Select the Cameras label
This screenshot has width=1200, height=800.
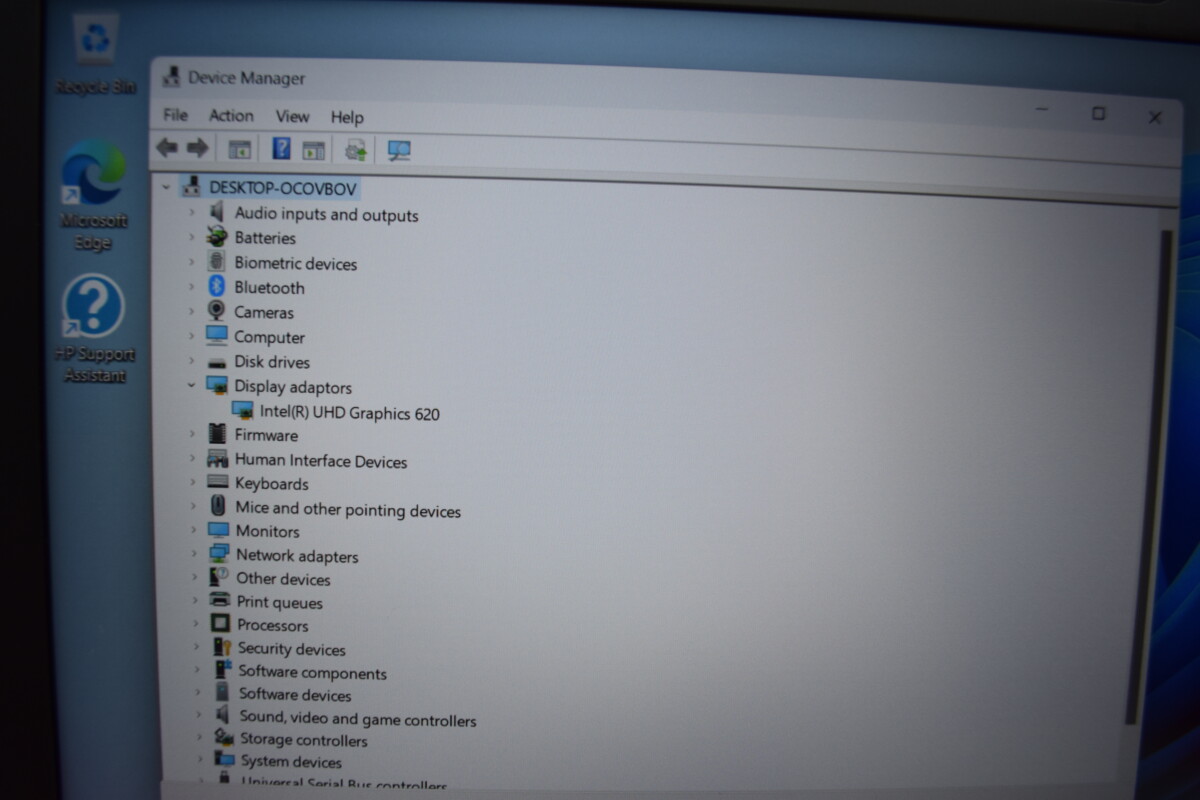(x=264, y=312)
